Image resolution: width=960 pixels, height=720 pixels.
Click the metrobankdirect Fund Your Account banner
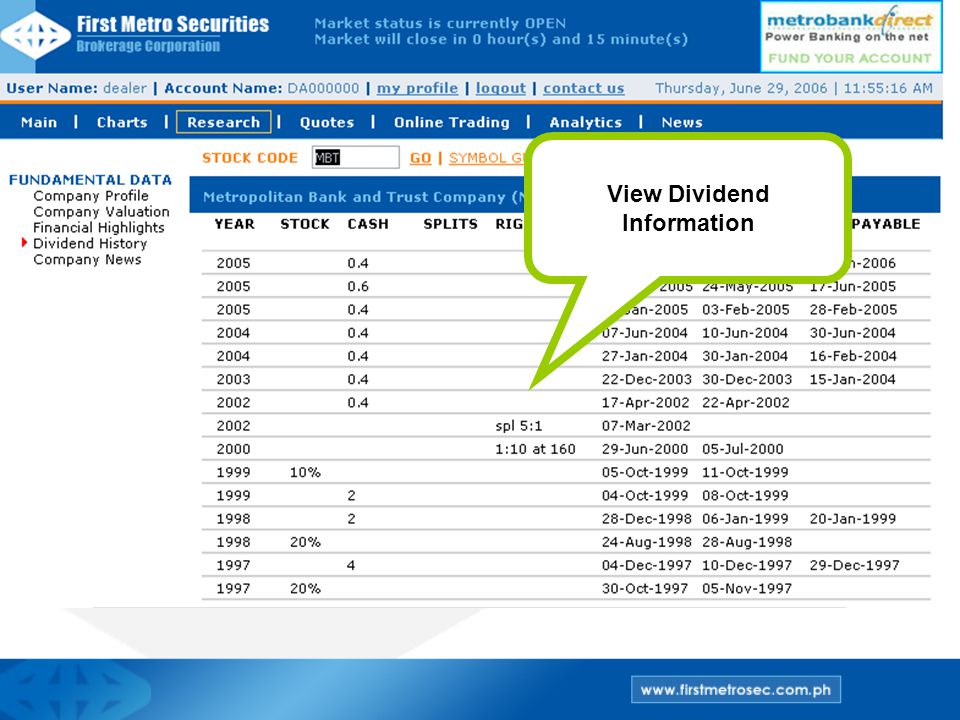[850, 37]
